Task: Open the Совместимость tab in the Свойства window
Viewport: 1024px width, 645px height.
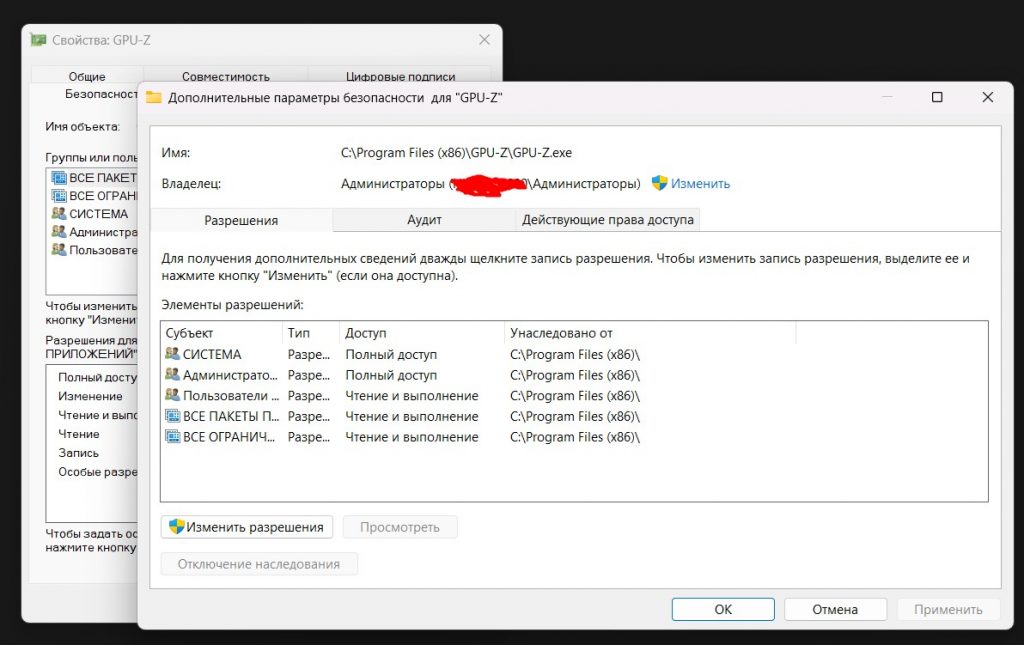Action: (225, 76)
